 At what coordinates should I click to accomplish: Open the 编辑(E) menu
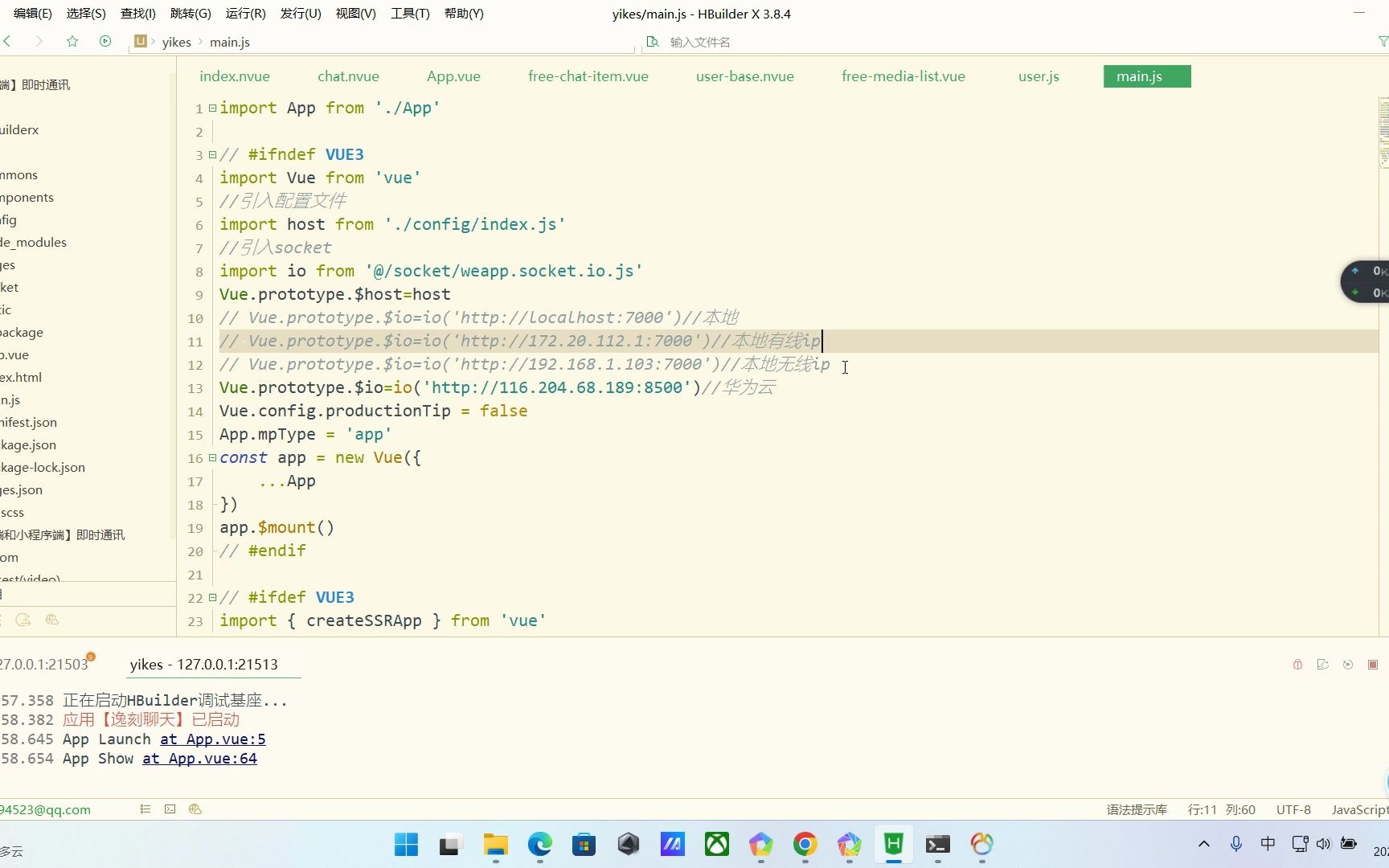click(33, 14)
